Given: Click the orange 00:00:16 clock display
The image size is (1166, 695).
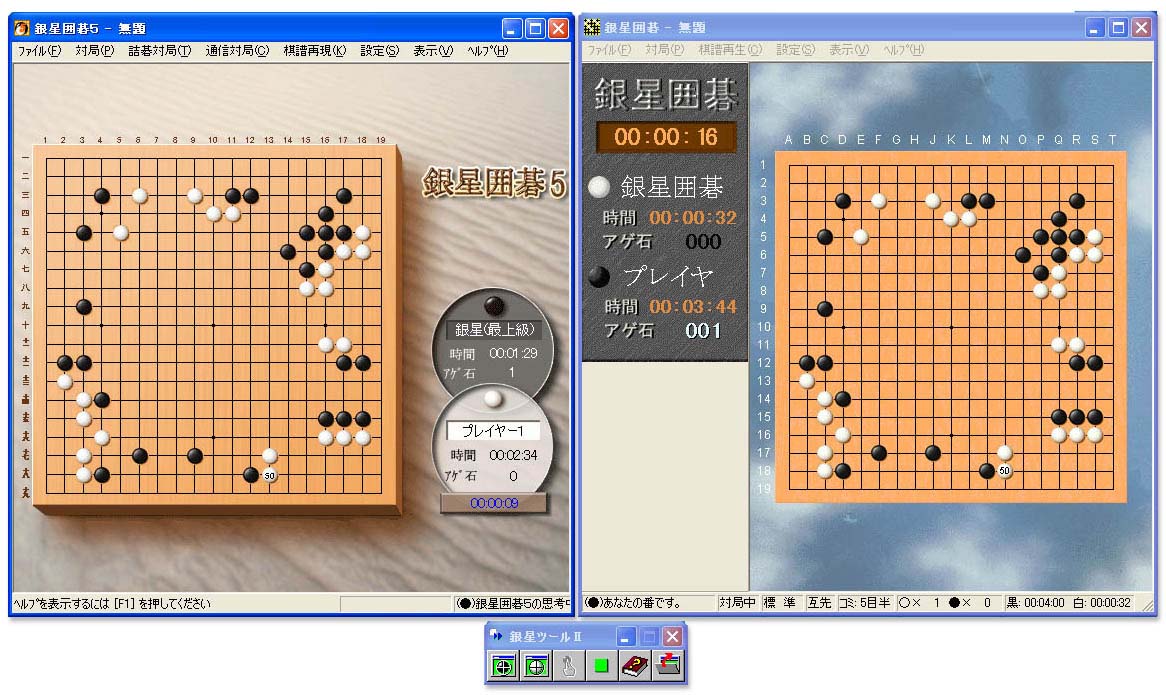Looking at the screenshot, I should [666, 137].
